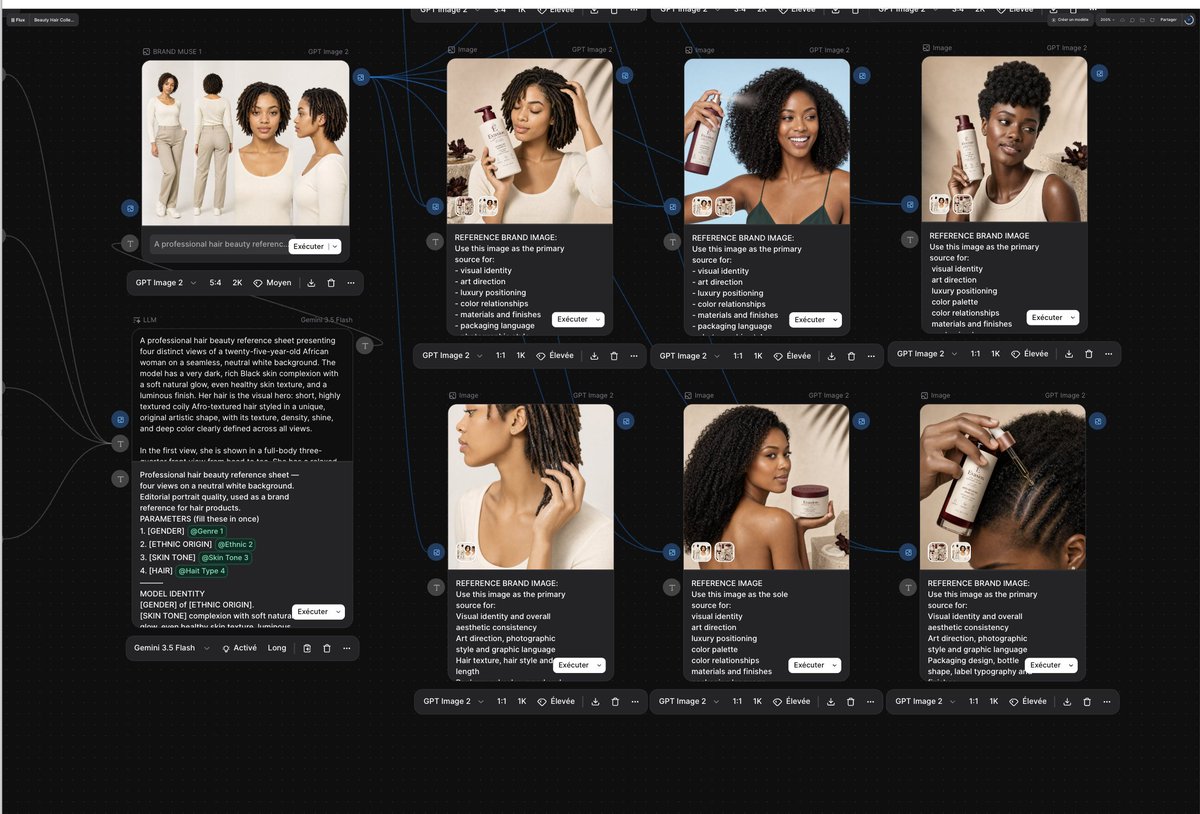Run the BRAND MUSE 1 node with Exécuter

click(308, 246)
